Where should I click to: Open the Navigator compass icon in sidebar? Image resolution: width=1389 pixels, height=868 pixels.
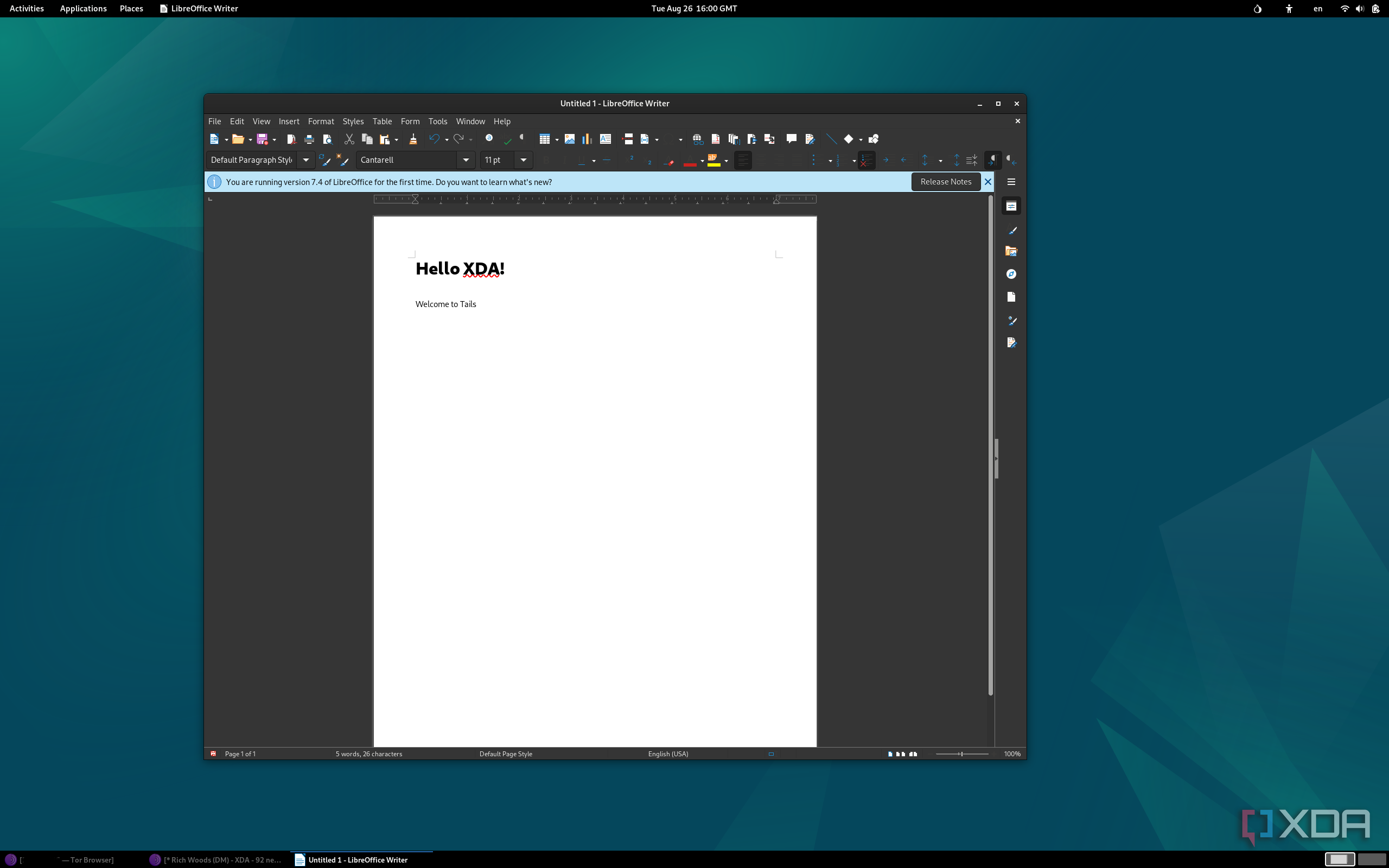[x=1011, y=274]
